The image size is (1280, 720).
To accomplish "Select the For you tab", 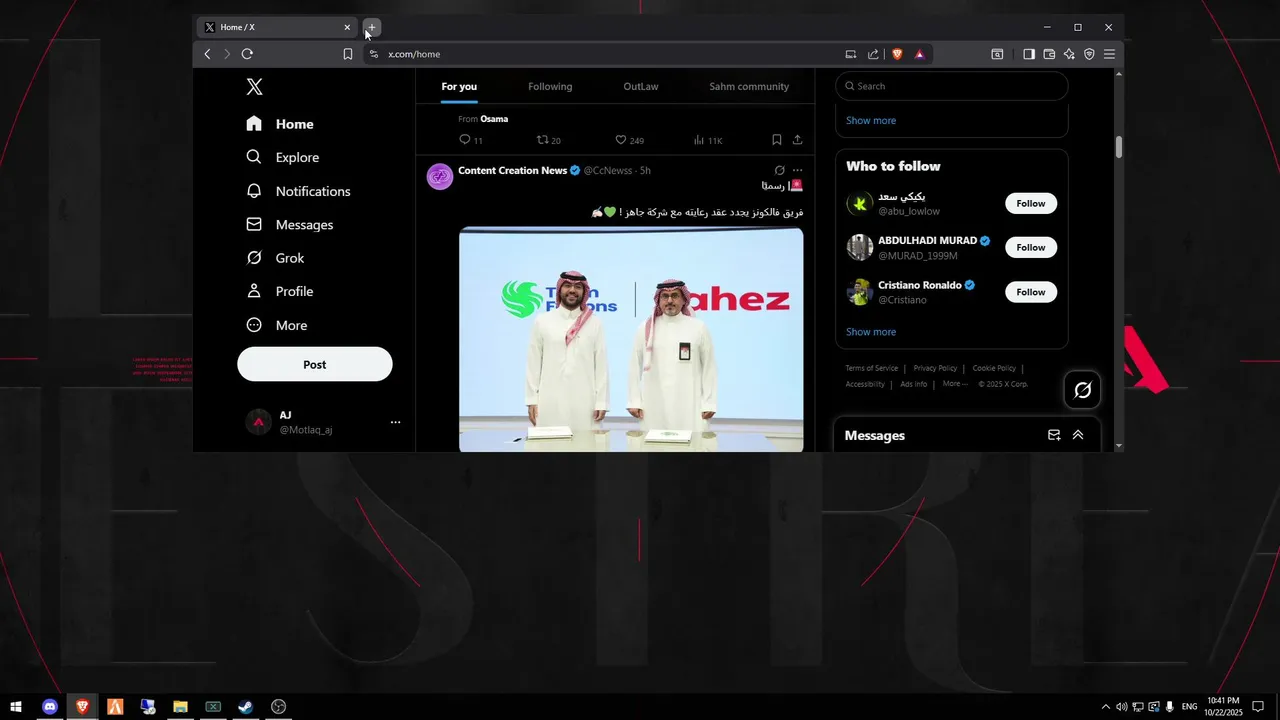I will pos(459,87).
